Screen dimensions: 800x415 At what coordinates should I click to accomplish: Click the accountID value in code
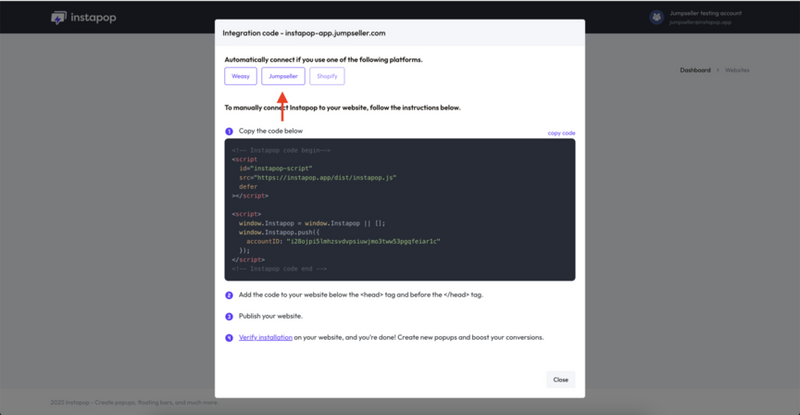pyautogui.click(x=363, y=241)
